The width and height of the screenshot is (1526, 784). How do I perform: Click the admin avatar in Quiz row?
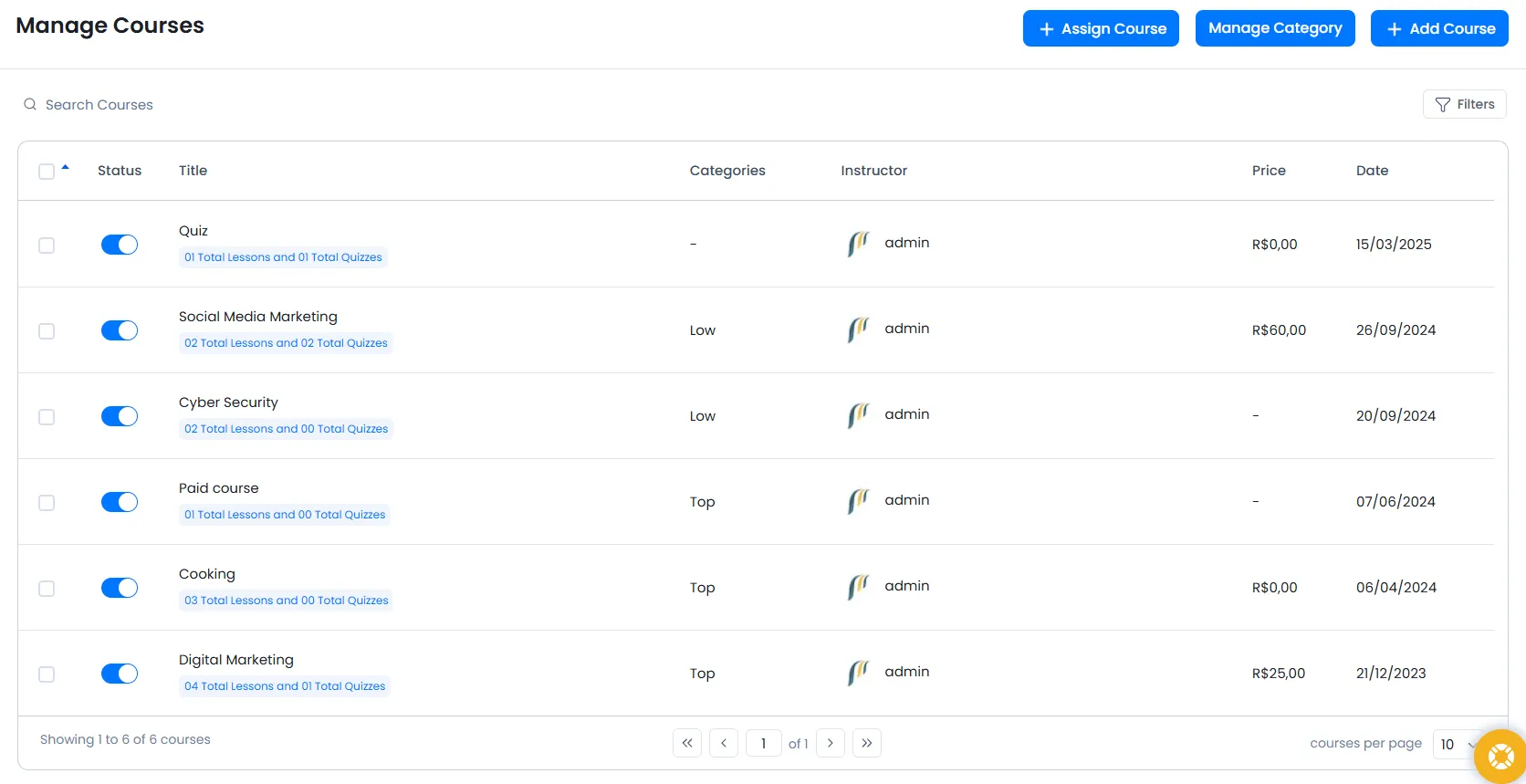pos(858,244)
